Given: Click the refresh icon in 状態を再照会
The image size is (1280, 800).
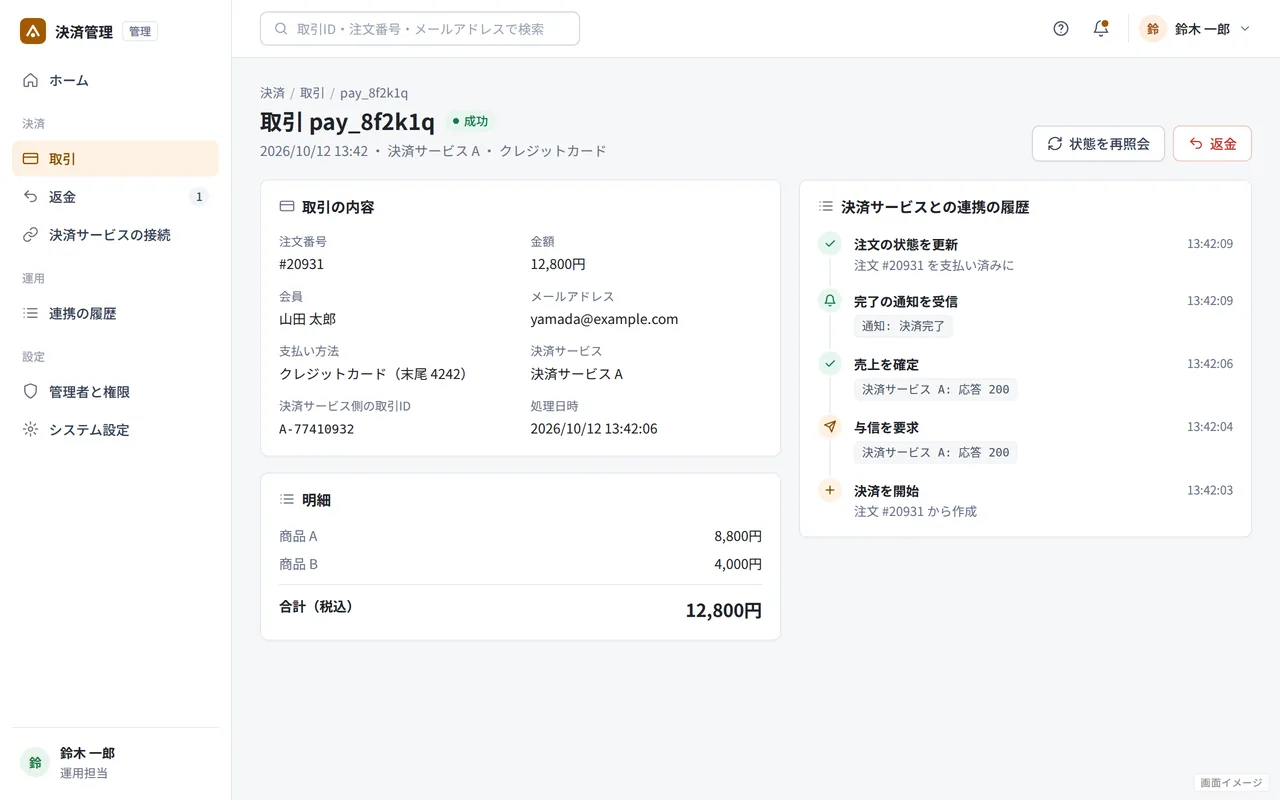Looking at the screenshot, I should (x=1055, y=143).
